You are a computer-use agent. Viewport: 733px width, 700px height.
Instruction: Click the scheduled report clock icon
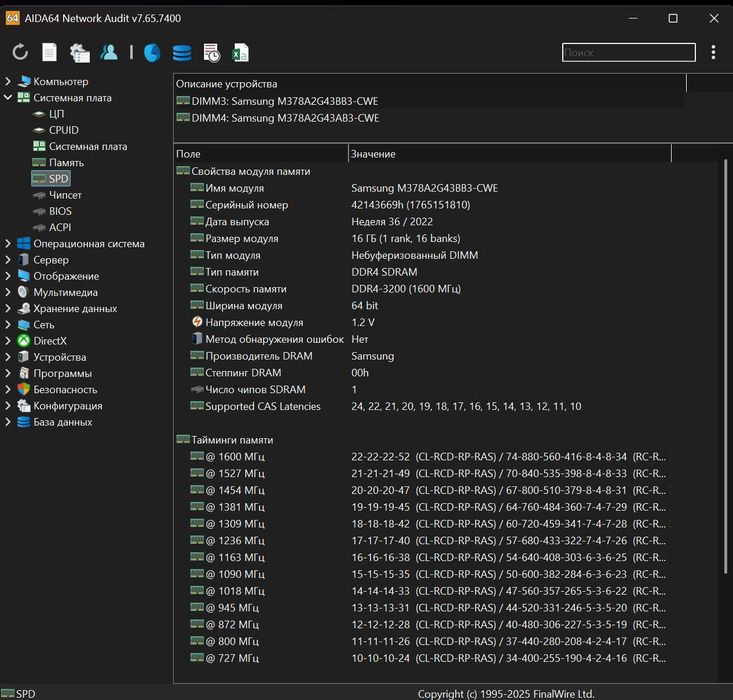tap(211, 53)
